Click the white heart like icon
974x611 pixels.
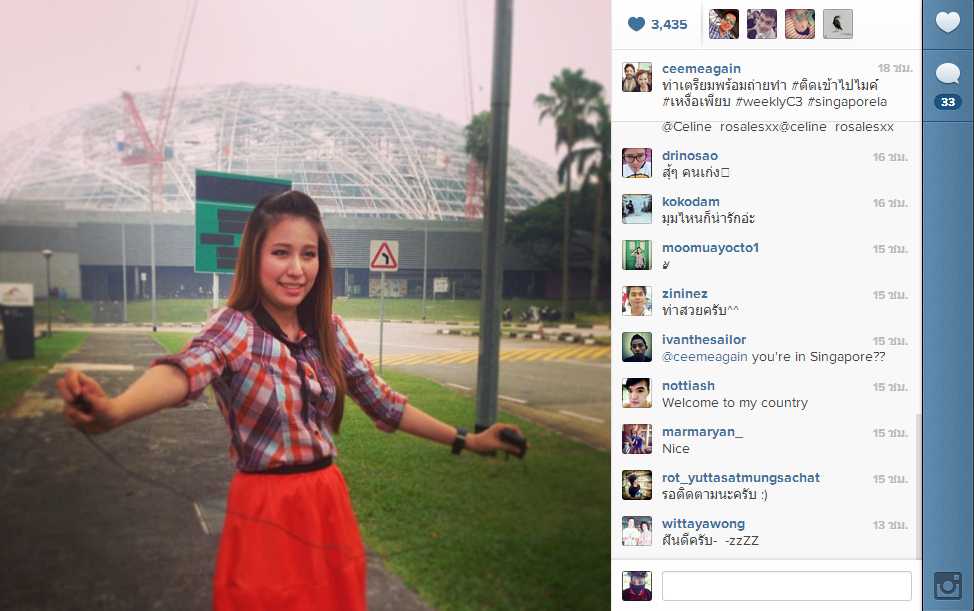pos(947,22)
